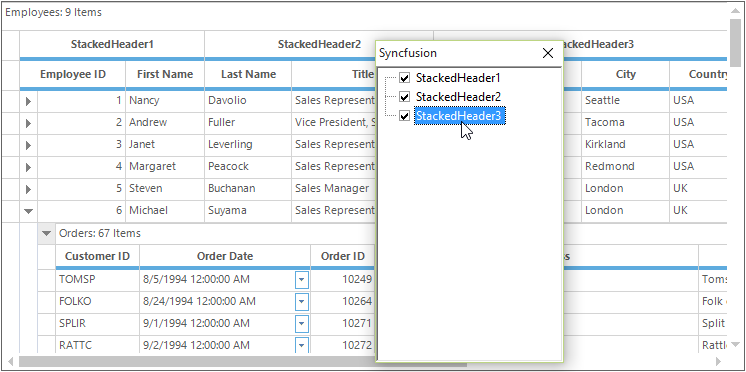Open date dropdown for TOMSP order
Image resolution: width=746 pixels, height=372 pixels.
[x=302, y=280]
